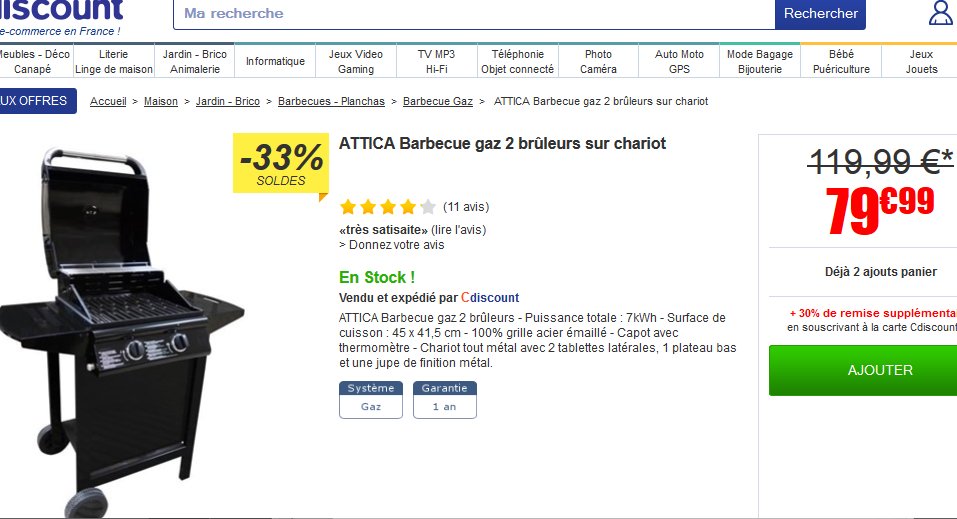The height and width of the screenshot is (519, 957).
Task: Add the barbecue with the Ajouter button
Action: coord(863,370)
